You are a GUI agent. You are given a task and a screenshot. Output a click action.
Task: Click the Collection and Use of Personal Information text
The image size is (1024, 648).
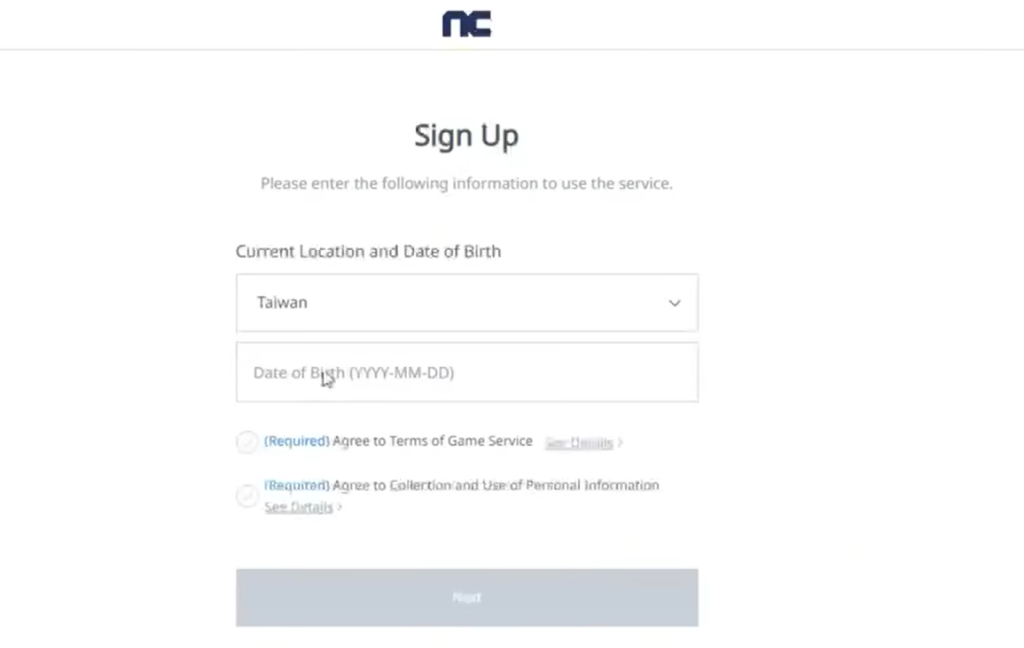pos(495,485)
